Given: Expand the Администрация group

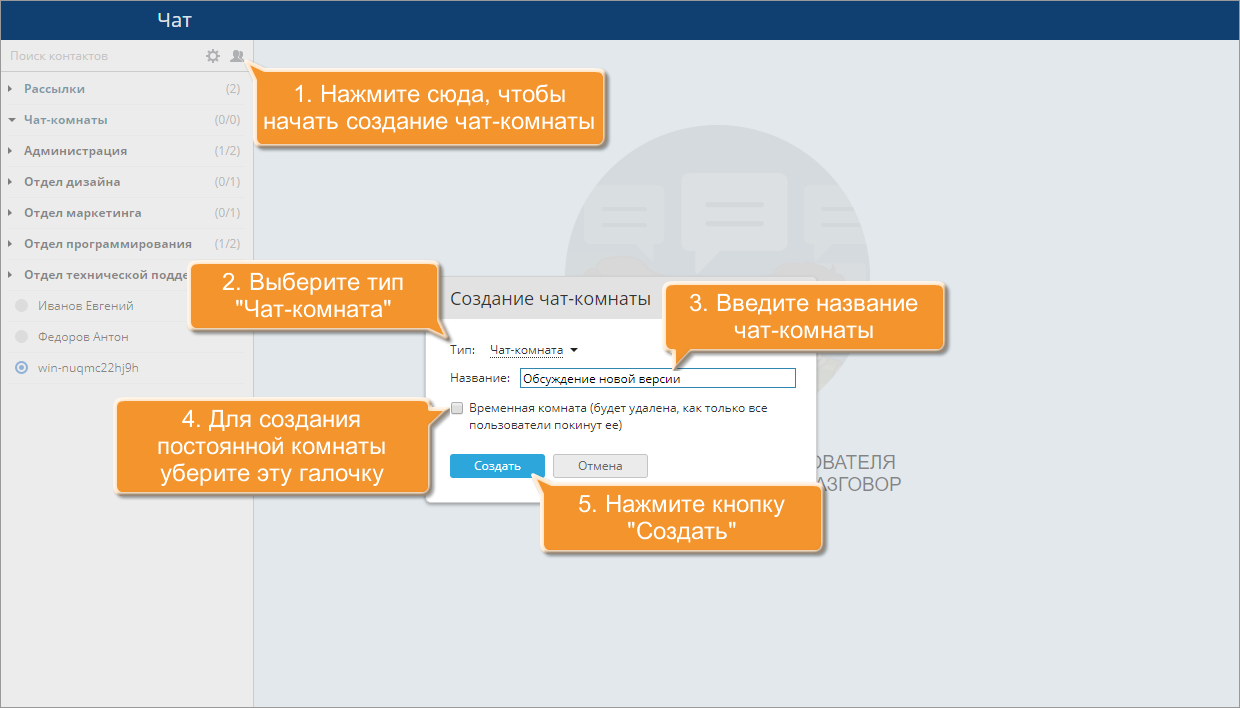Looking at the screenshot, I should coord(75,151).
